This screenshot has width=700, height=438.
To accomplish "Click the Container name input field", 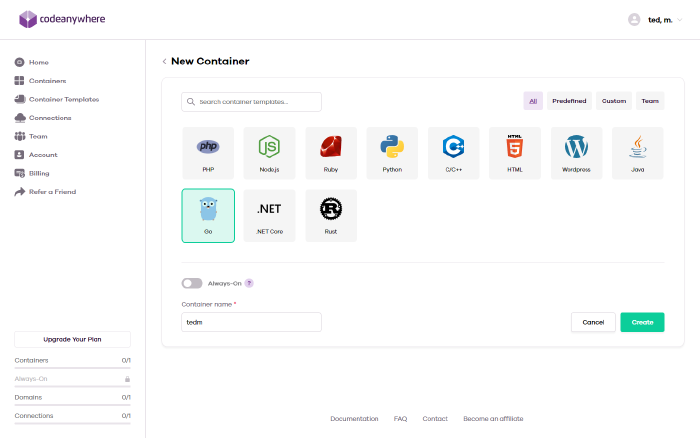I will pos(251,322).
